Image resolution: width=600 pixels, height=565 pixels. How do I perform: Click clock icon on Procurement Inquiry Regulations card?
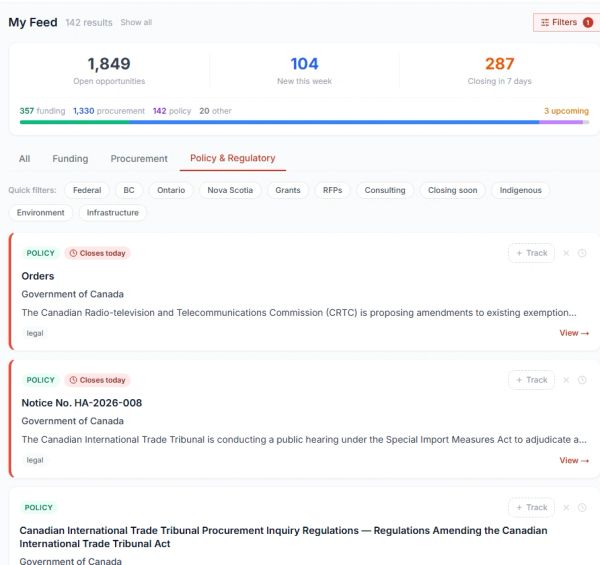(x=582, y=507)
